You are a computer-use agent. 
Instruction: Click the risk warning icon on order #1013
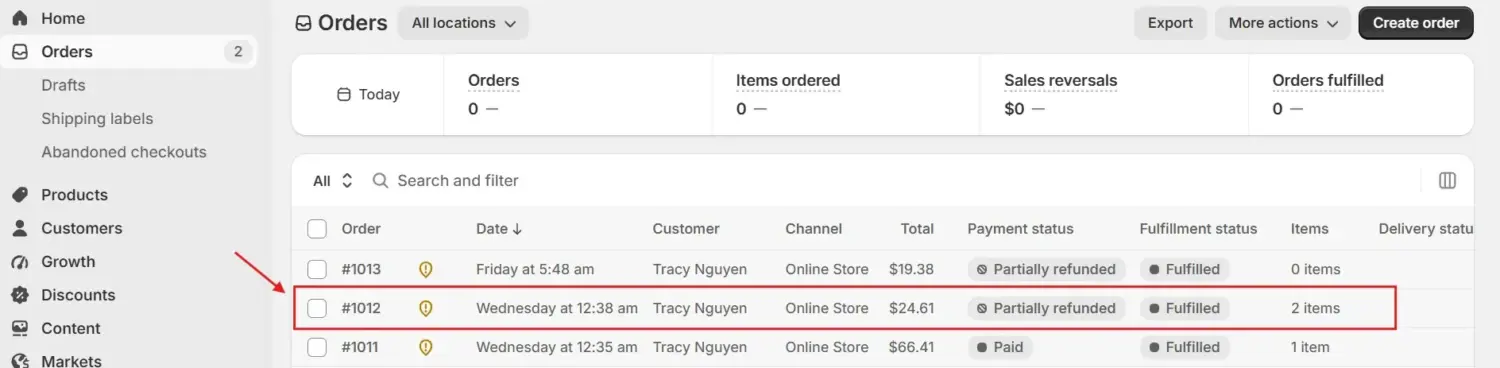tap(425, 269)
